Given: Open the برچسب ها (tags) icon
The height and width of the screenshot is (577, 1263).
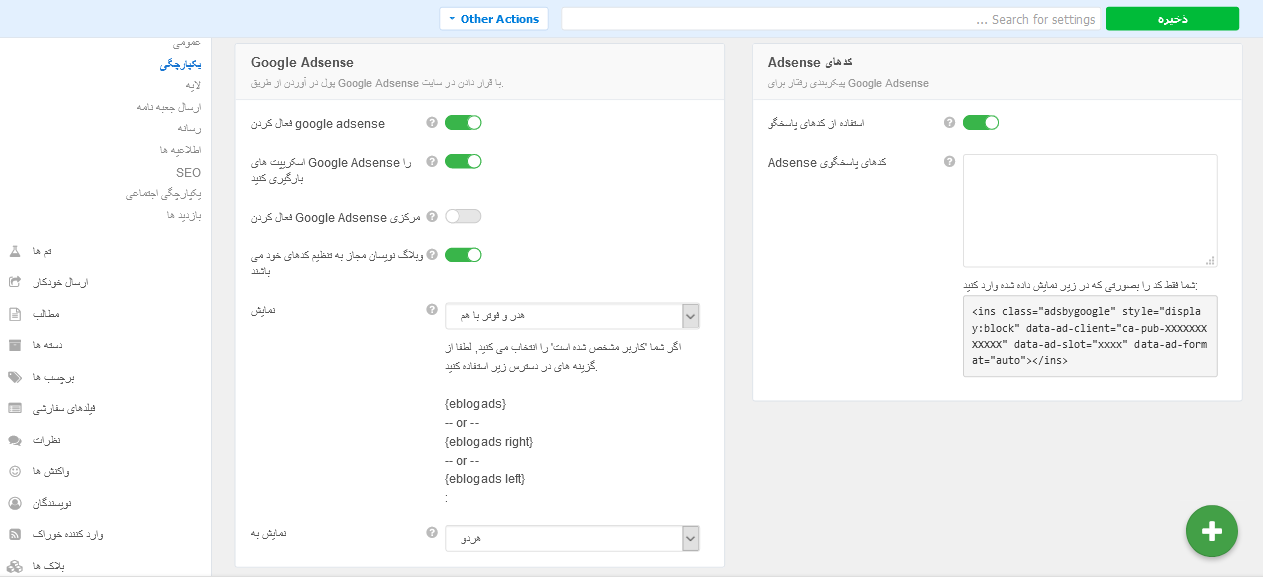Looking at the screenshot, I should tap(15, 377).
